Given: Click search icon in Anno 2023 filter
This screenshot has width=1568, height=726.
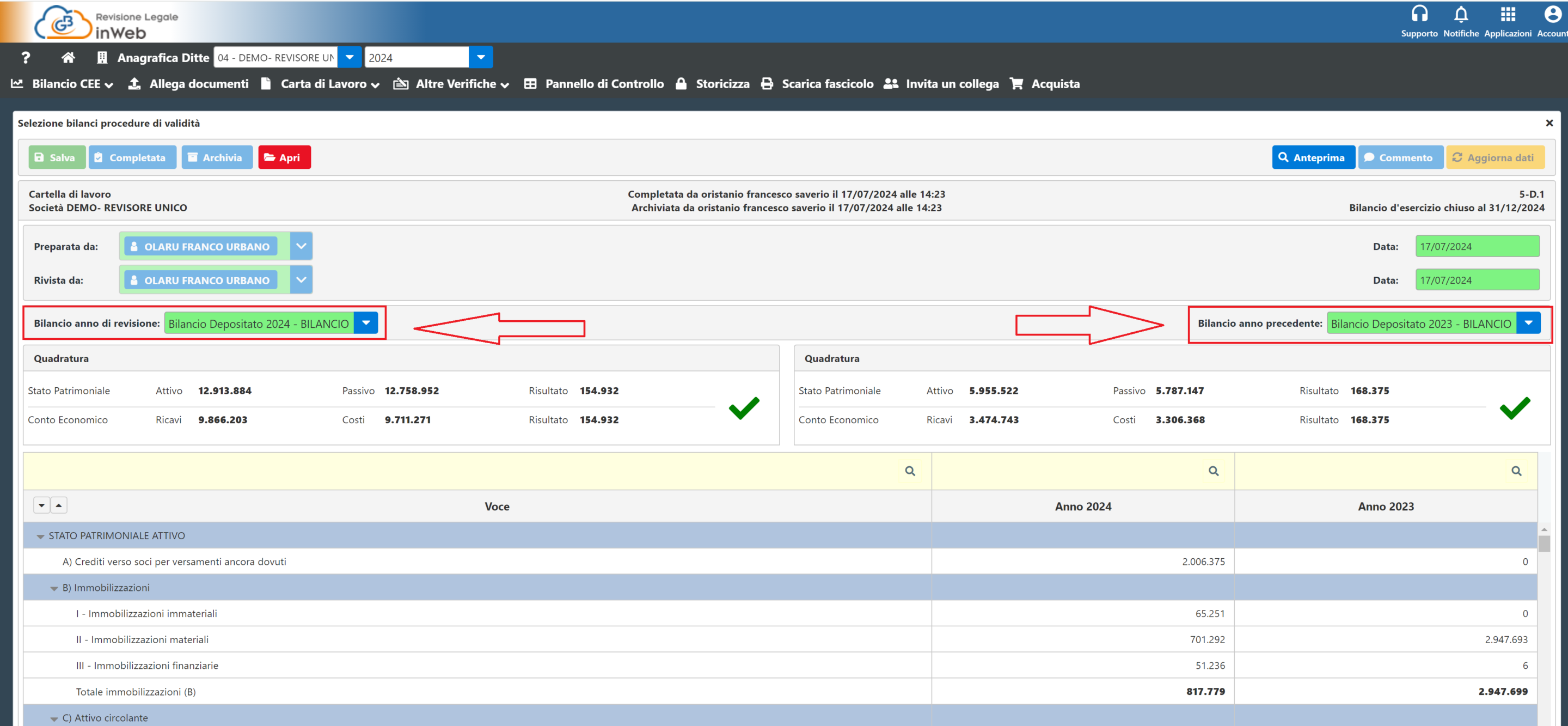Looking at the screenshot, I should point(1516,471).
